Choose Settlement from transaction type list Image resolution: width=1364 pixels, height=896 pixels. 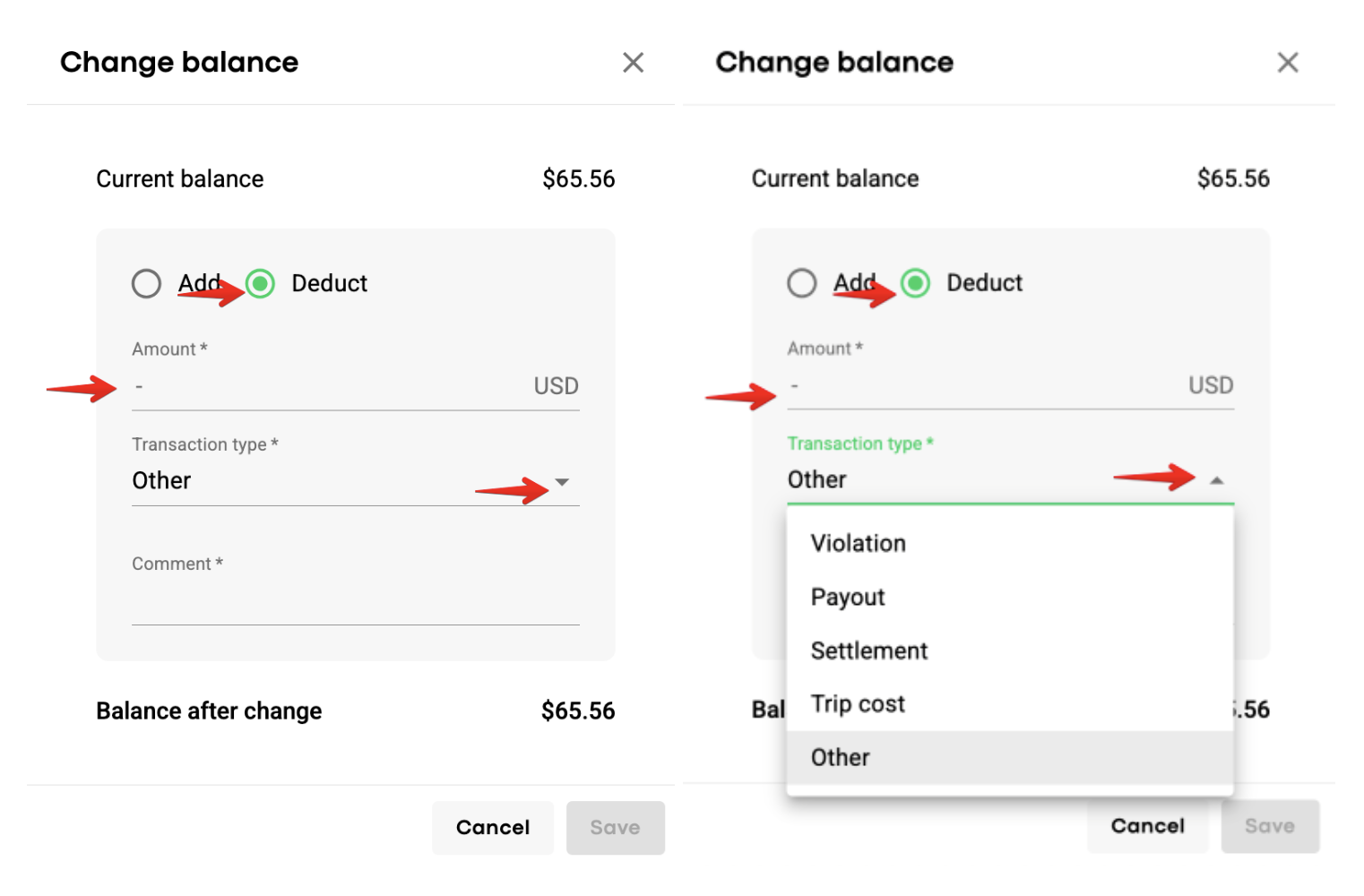coord(868,651)
